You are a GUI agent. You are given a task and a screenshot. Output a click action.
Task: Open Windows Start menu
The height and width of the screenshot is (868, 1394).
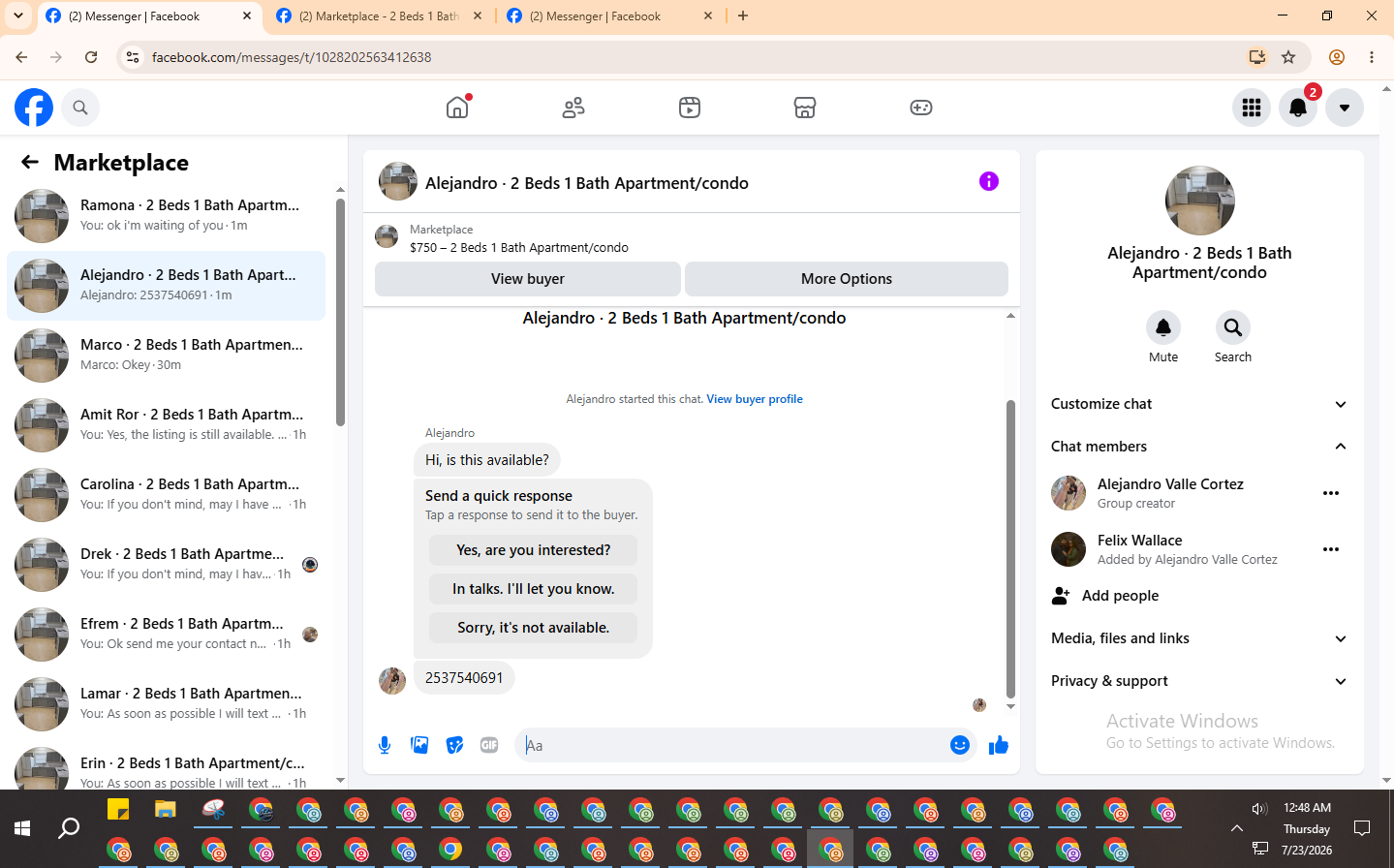click(22, 828)
